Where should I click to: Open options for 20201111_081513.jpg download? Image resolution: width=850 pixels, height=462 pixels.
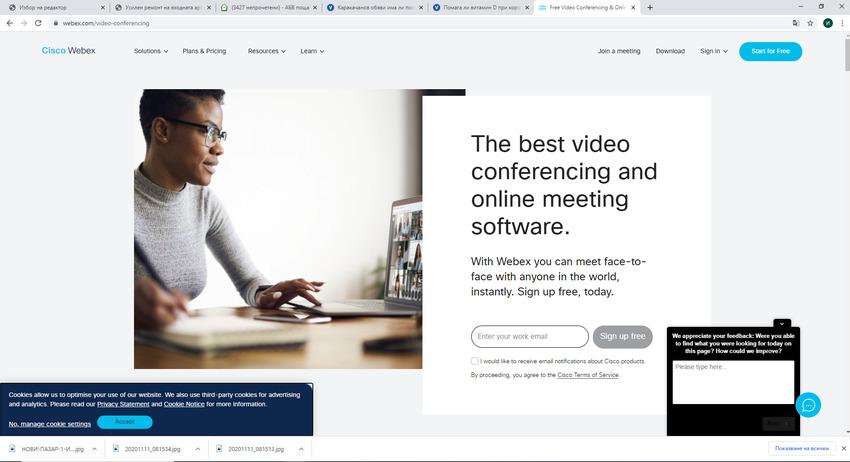(301, 449)
